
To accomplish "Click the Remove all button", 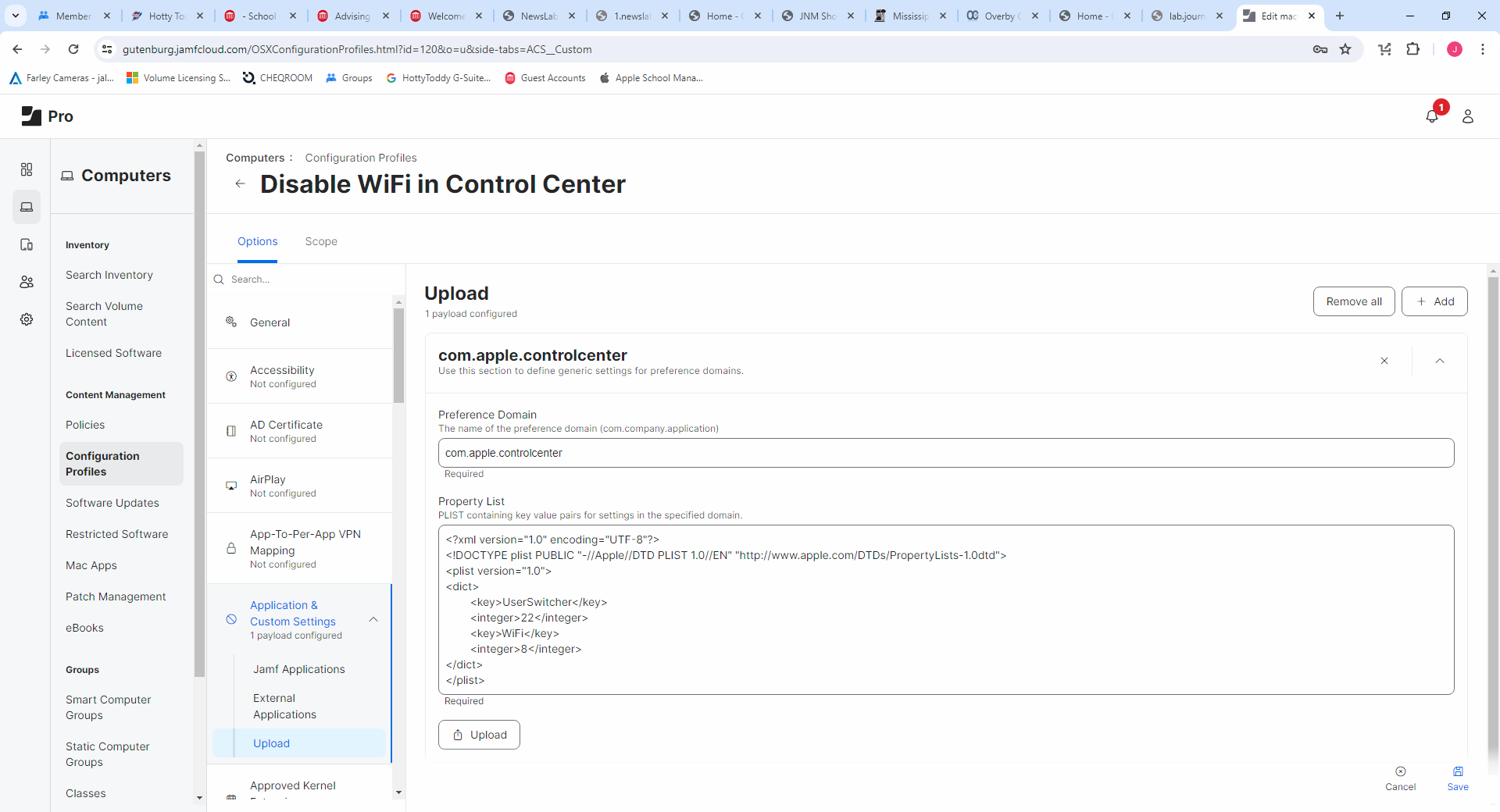I will [x=1354, y=301].
